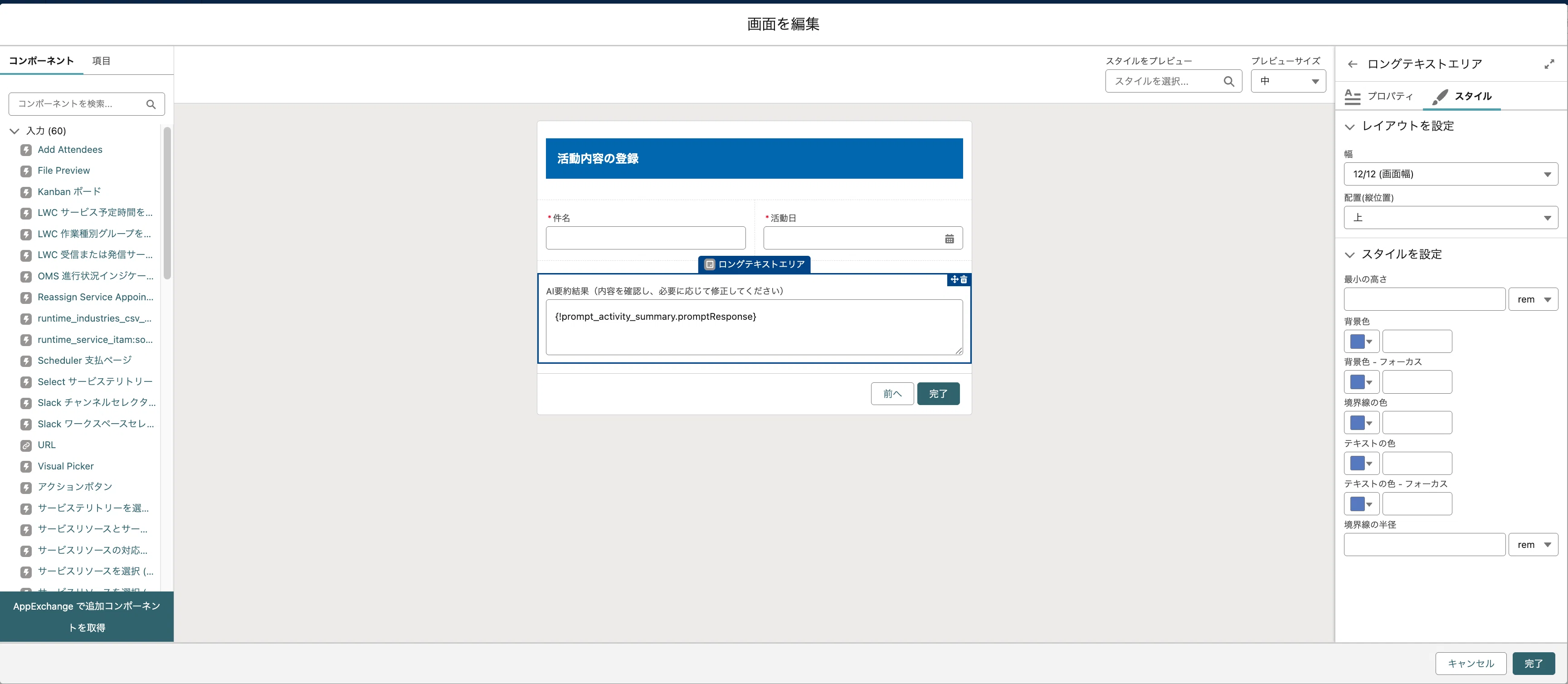Click the 完了 button in the screen preview
Viewport: 1568px width, 684px height.
tap(938, 393)
